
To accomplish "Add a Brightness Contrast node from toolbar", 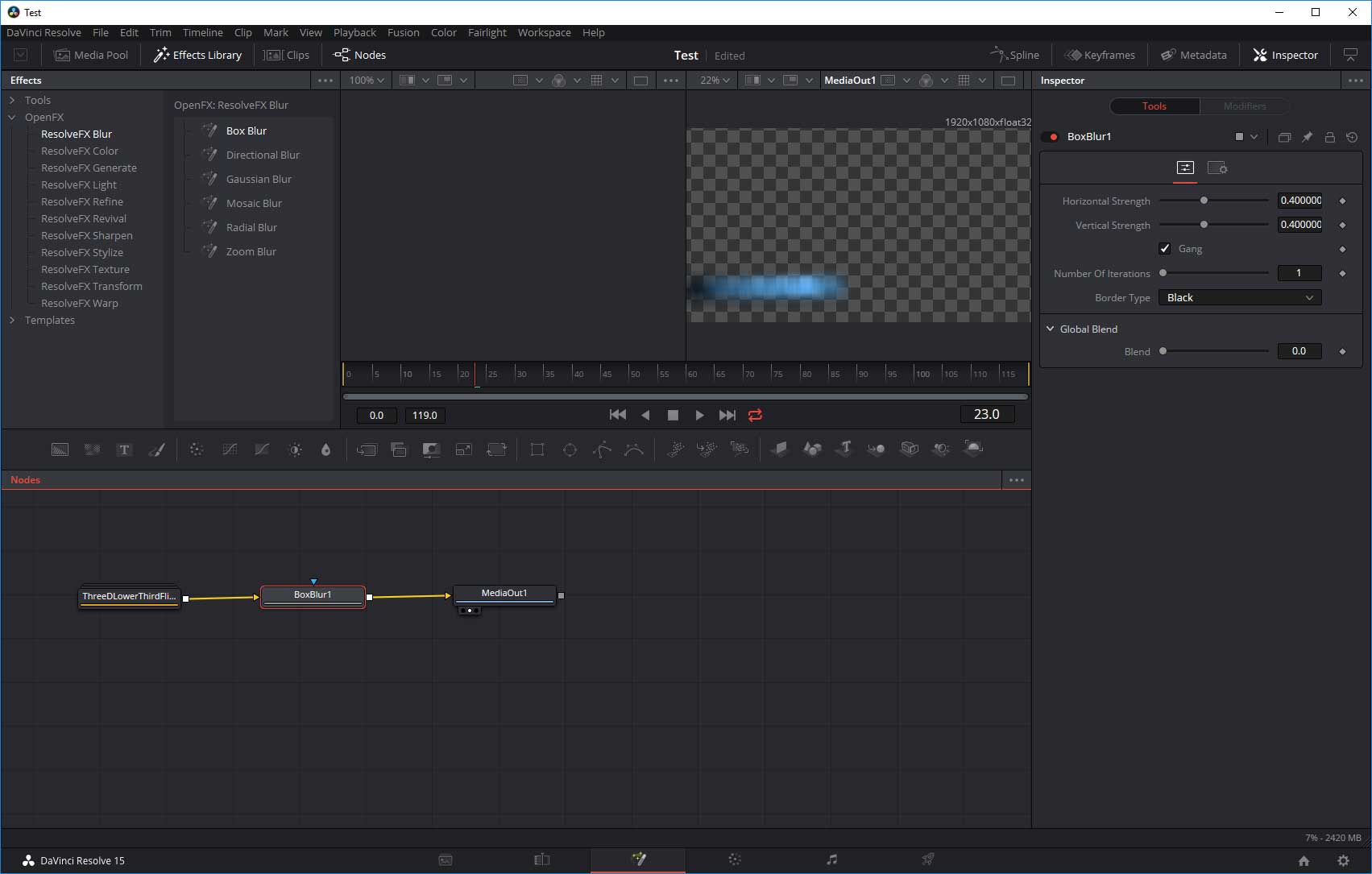I will (295, 449).
